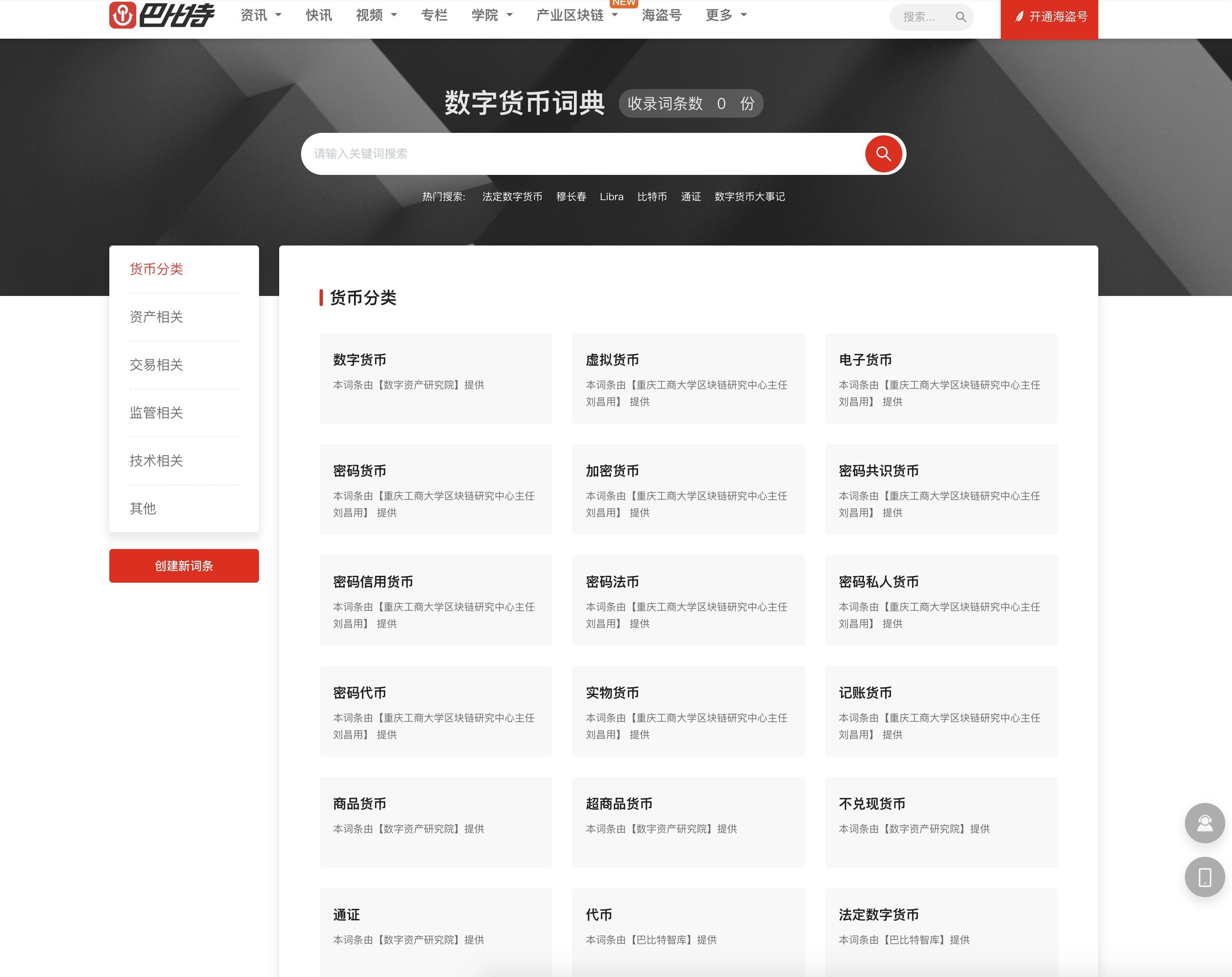Select 技术相关 sidebar category
Image resolution: width=1232 pixels, height=977 pixels.
[x=156, y=460]
